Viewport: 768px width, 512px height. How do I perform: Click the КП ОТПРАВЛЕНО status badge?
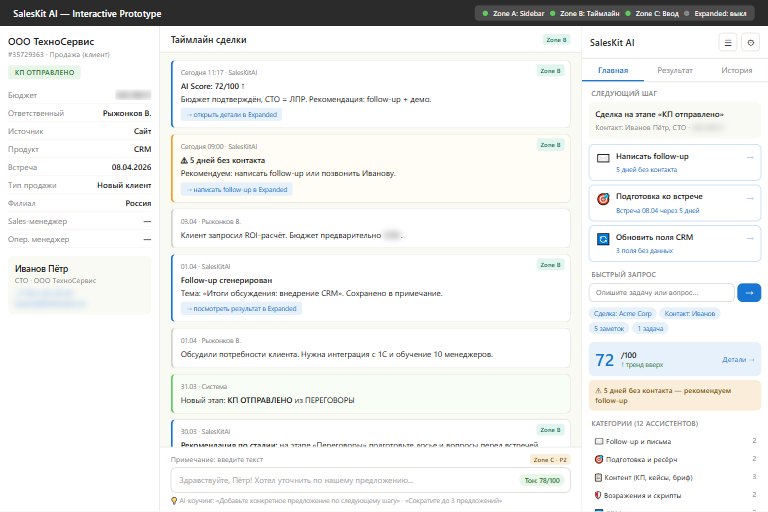point(44,73)
